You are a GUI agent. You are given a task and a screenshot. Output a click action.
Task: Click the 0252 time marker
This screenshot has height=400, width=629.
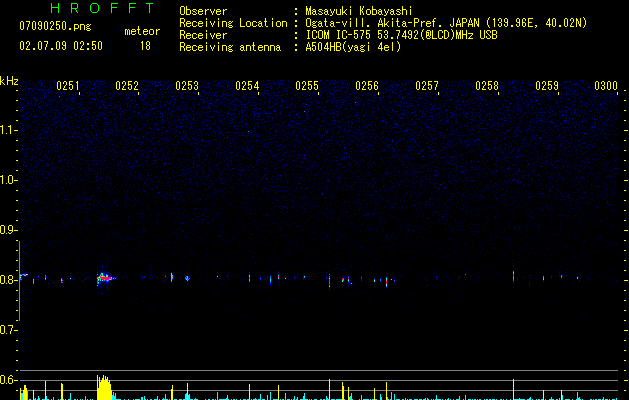(x=127, y=86)
